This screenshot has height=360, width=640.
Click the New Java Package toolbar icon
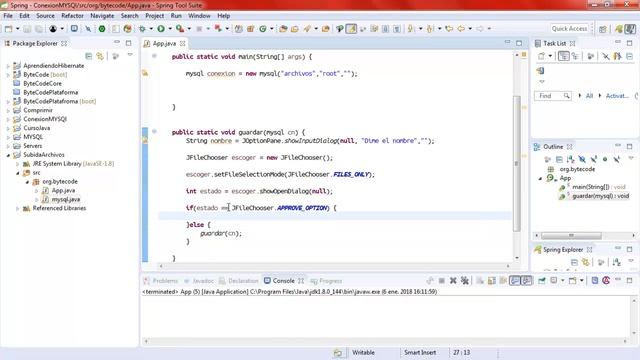[x=251, y=29]
